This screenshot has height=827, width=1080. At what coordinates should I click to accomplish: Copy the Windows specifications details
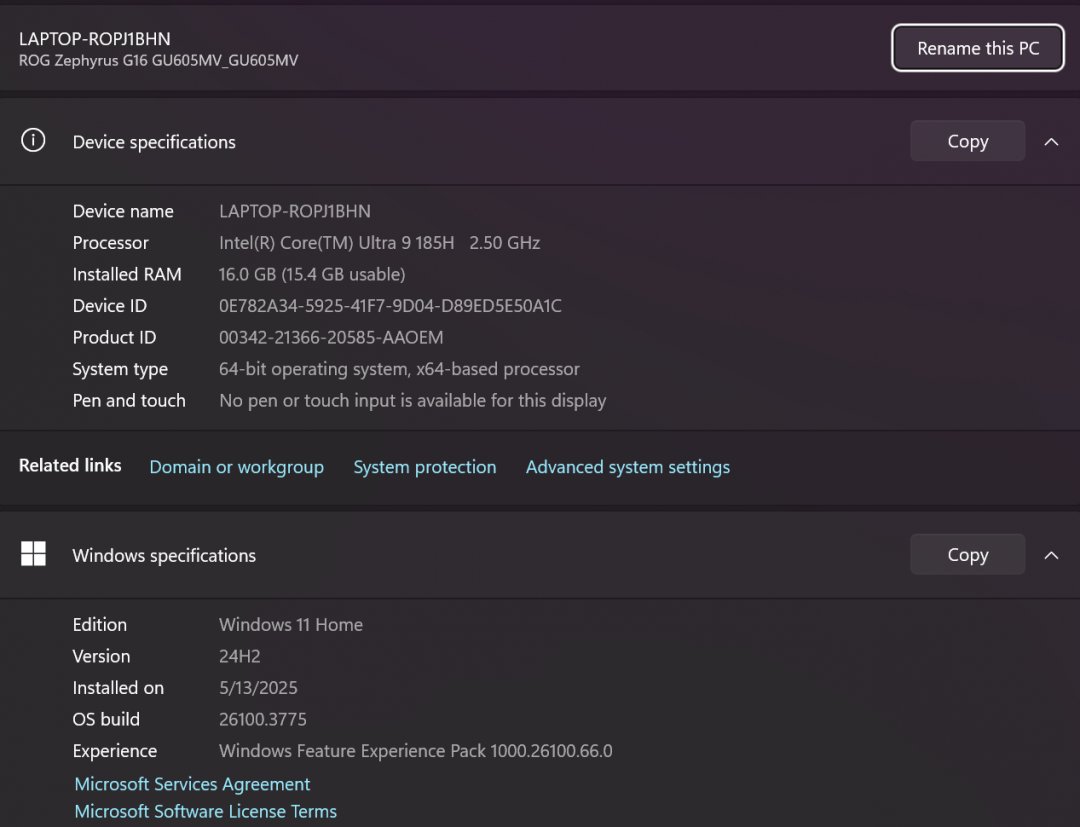click(x=967, y=554)
